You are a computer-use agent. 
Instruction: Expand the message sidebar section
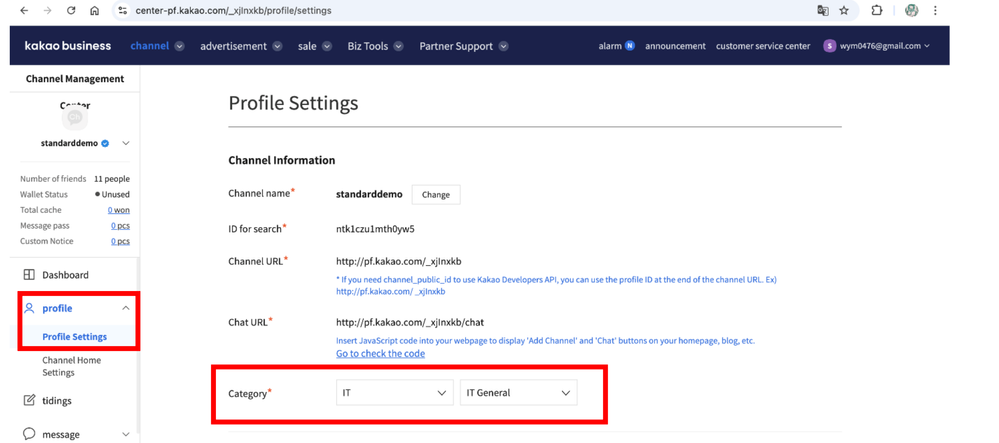pos(126,434)
